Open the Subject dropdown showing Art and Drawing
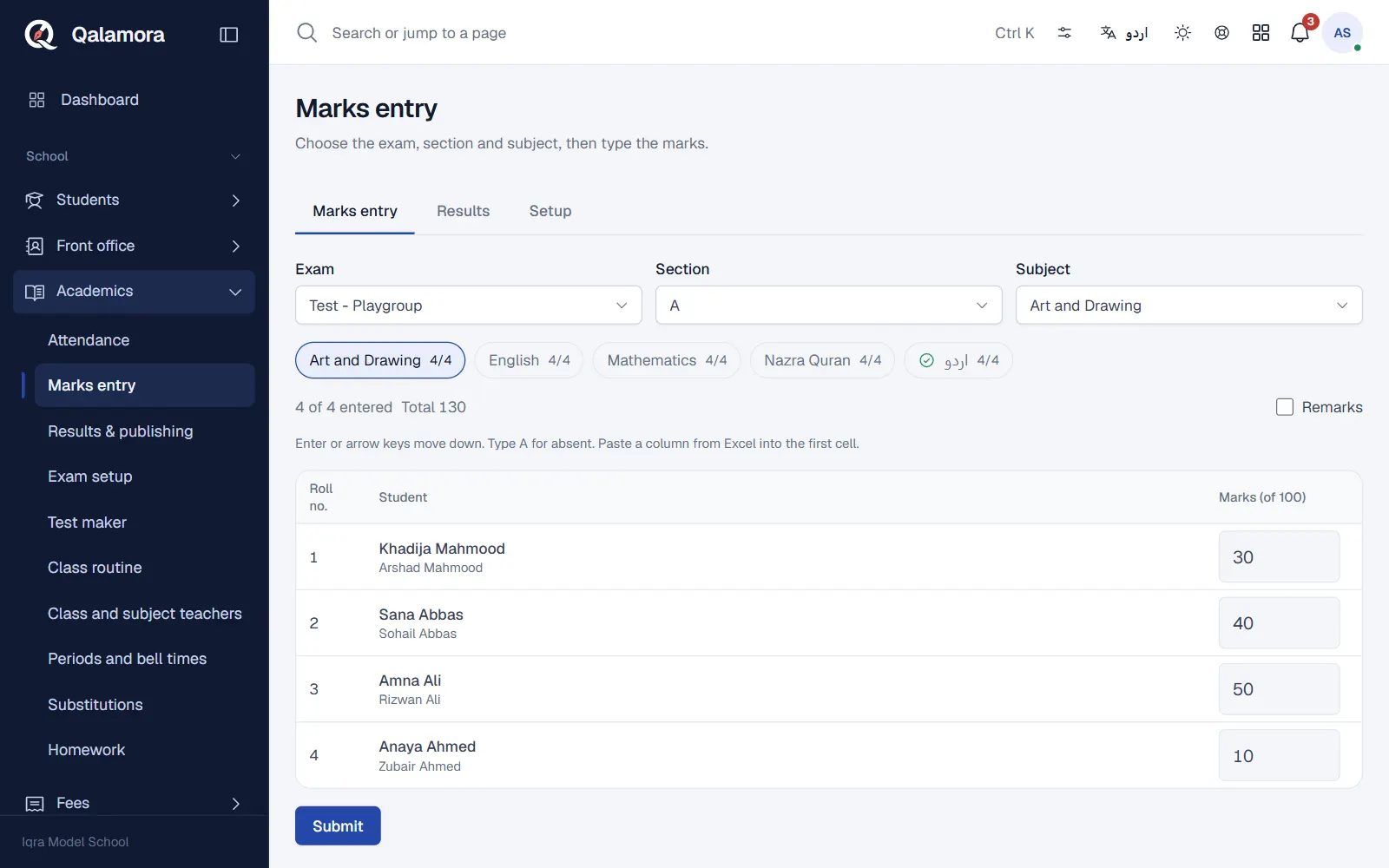Viewport: 1389px width, 868px height. tap(1189, 306)
